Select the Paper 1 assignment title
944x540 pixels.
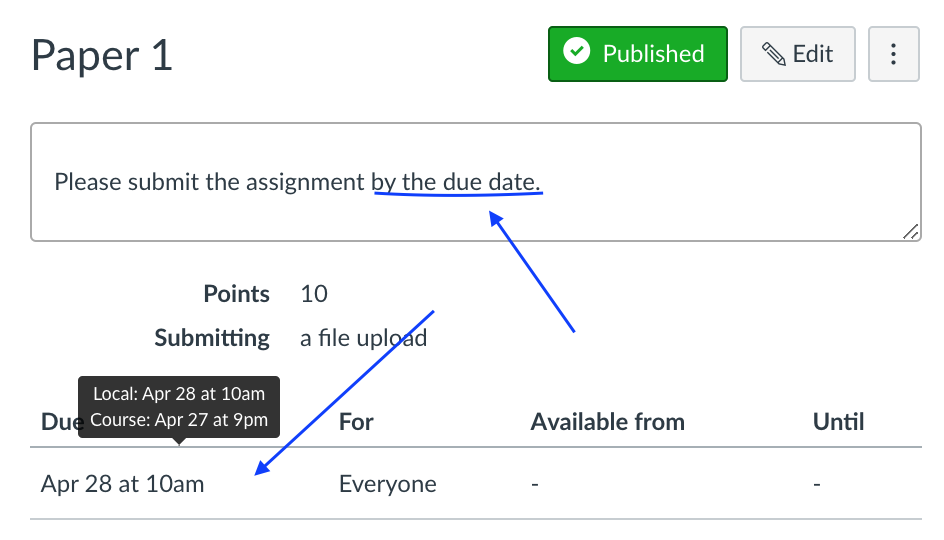(x=102, y=55)
